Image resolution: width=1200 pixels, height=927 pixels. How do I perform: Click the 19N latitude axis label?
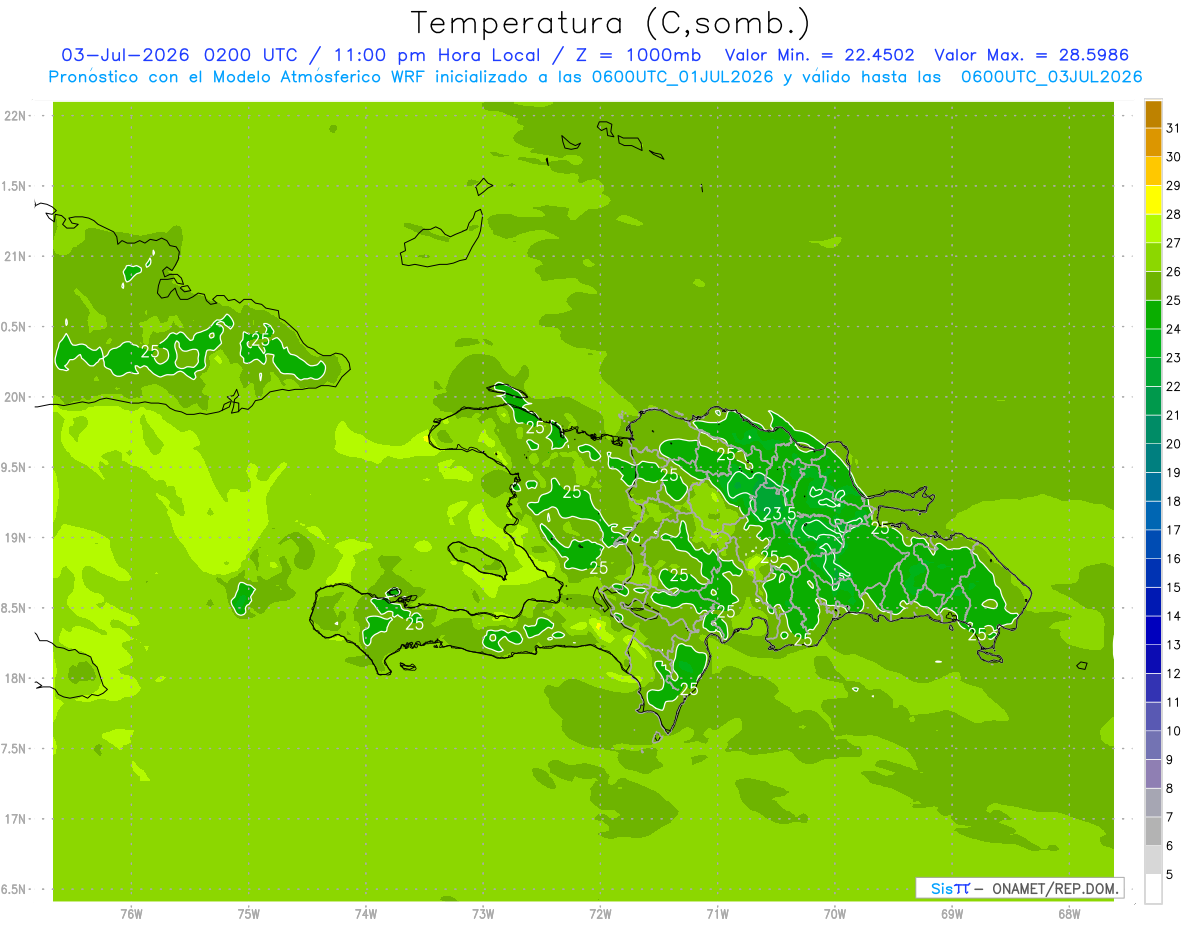click(17, 538)
